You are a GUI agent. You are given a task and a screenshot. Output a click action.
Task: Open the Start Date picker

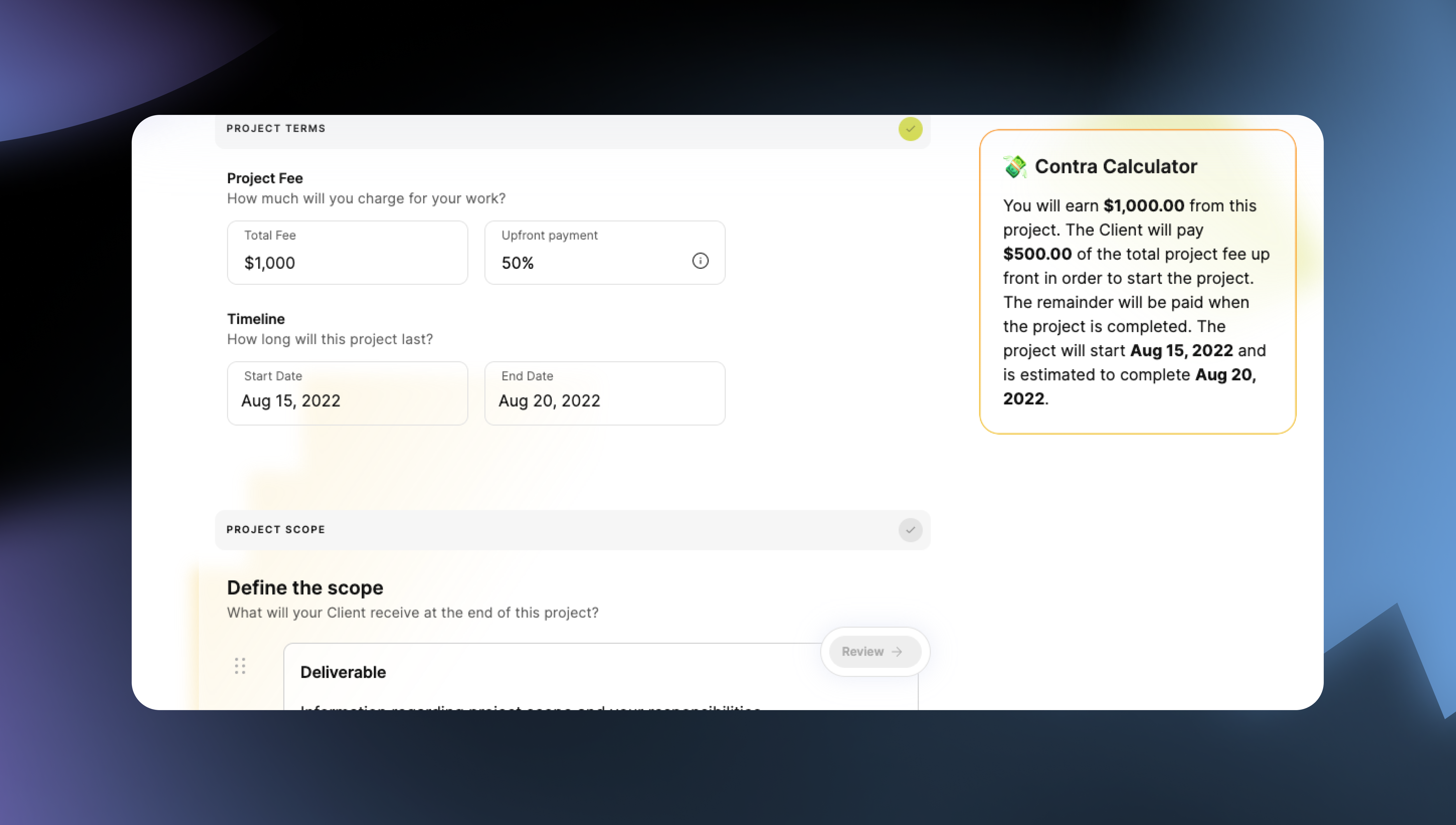click(347, 393)
